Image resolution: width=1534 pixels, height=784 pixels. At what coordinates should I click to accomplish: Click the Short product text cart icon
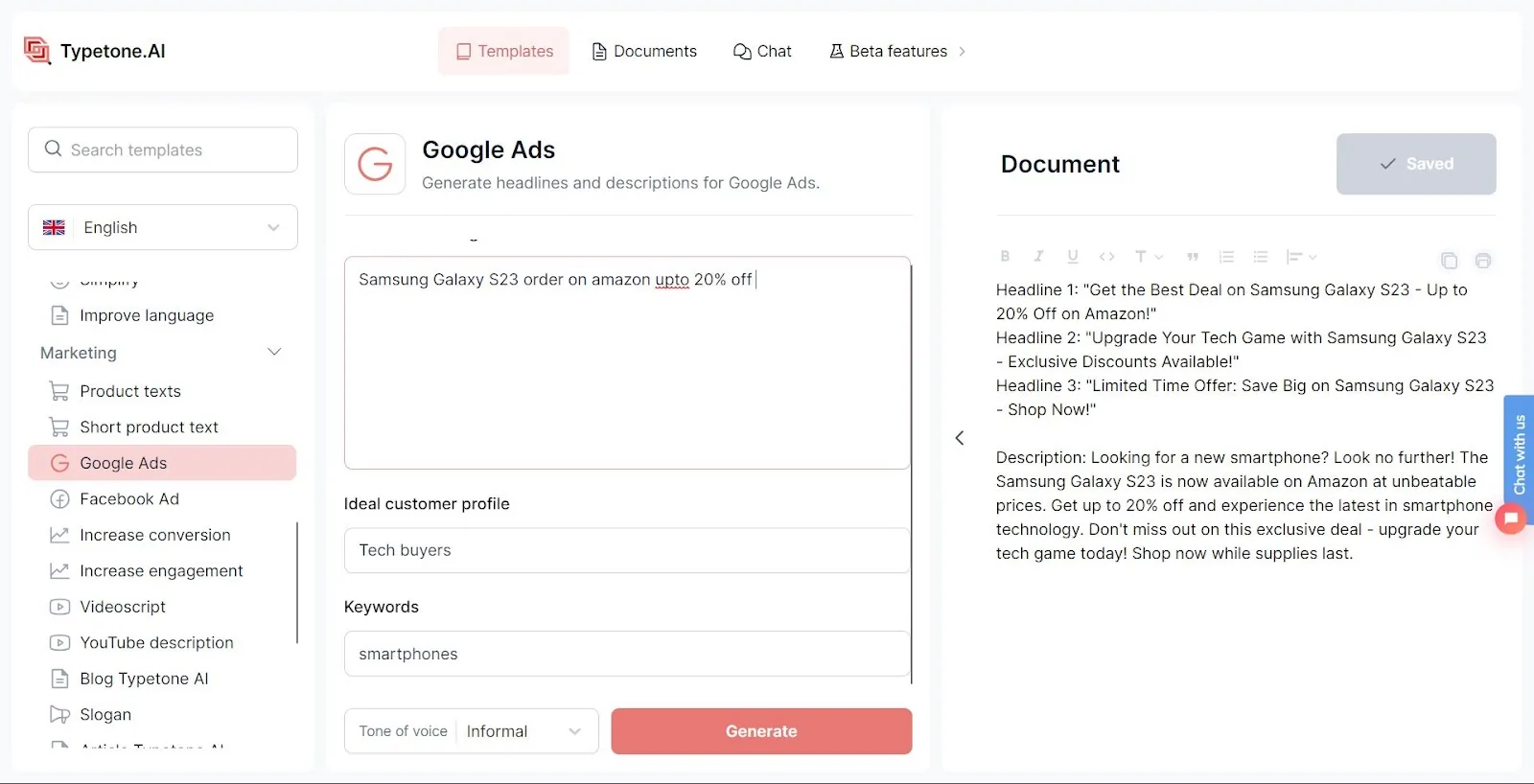(x=59, y=427)
